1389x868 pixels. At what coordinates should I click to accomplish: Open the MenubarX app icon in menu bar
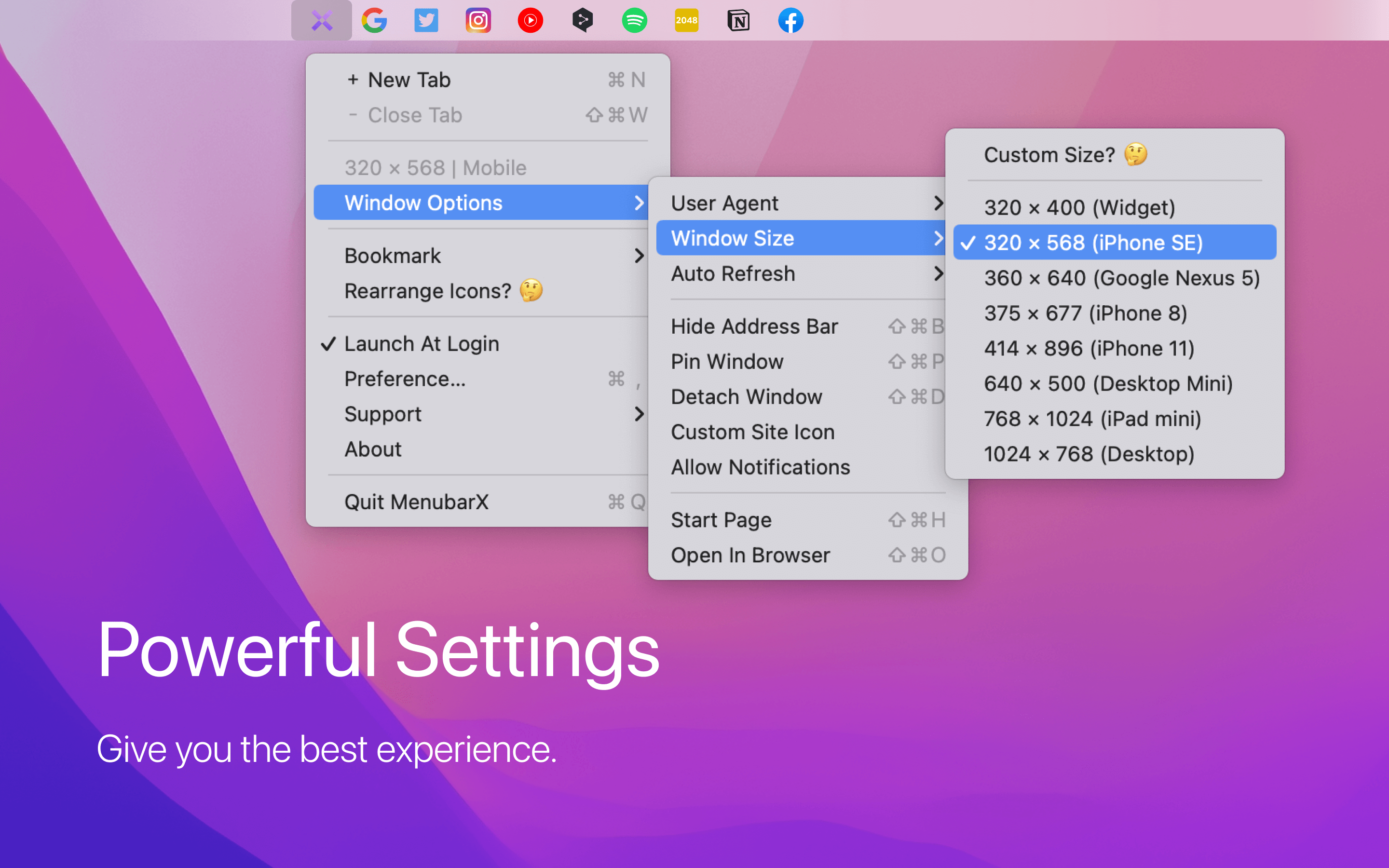click(x=322, y=20)
